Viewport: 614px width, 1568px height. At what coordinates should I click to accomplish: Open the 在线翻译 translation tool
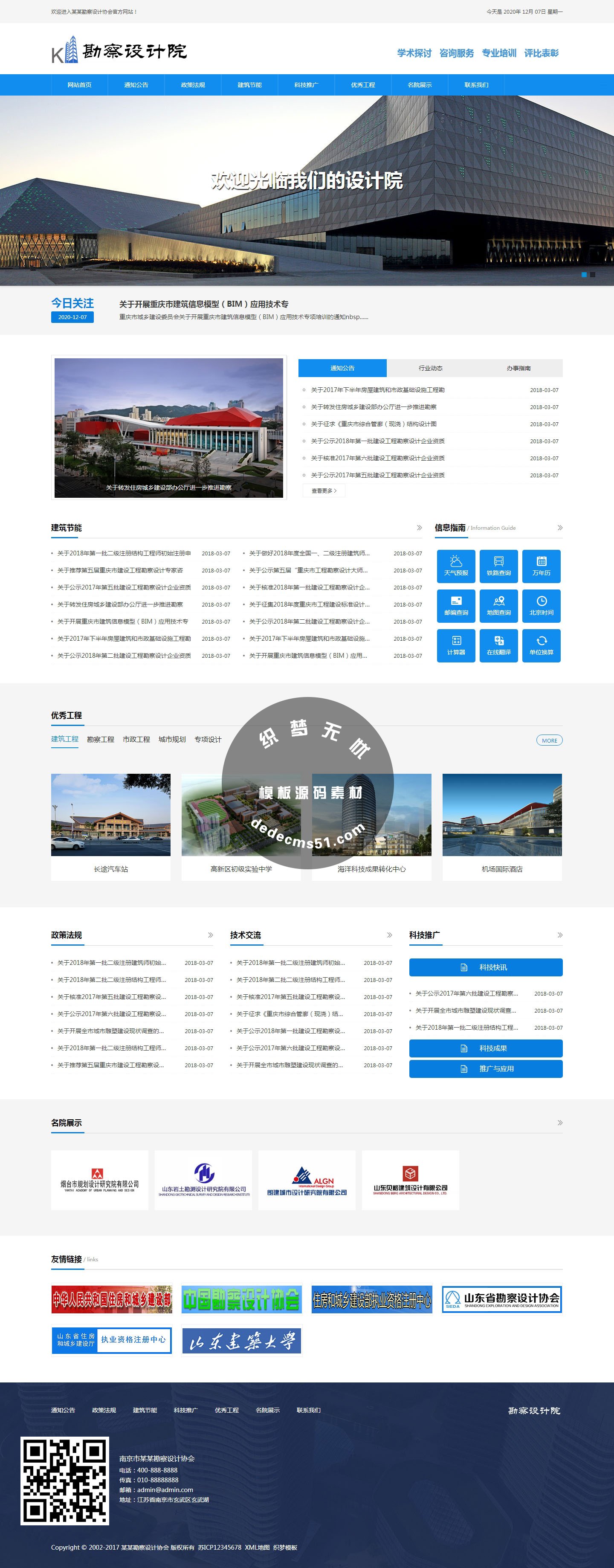point(498,645)
